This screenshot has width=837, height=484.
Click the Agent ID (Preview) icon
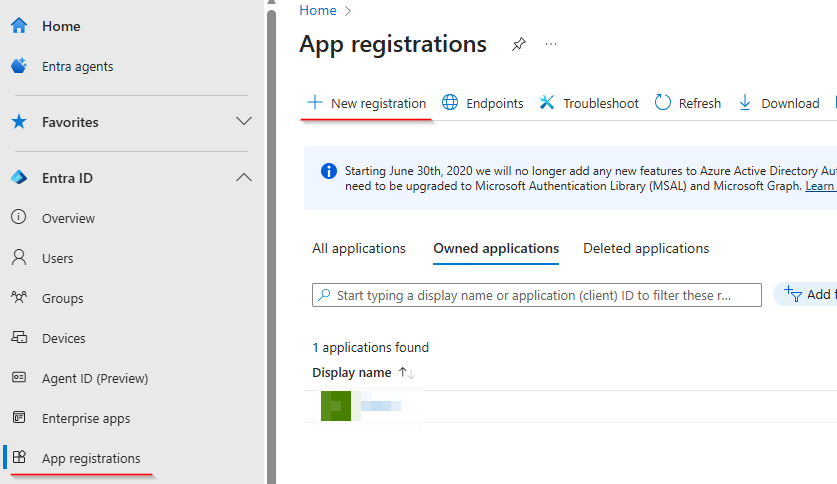pyautogui.click(x=19, y=378)
